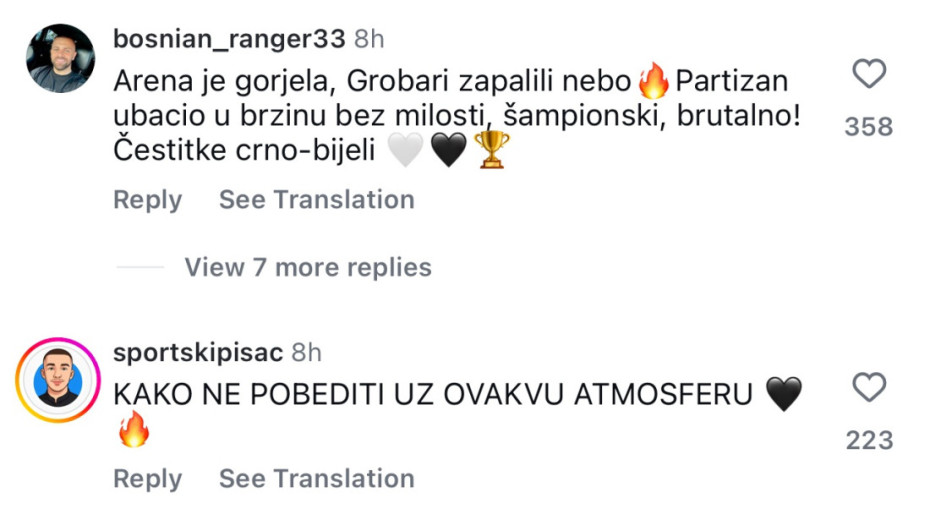The height and width of the screenshot is (509, 930).
Task: Click the trophy emoji after crno-bijeli
Action: [491, 150]
